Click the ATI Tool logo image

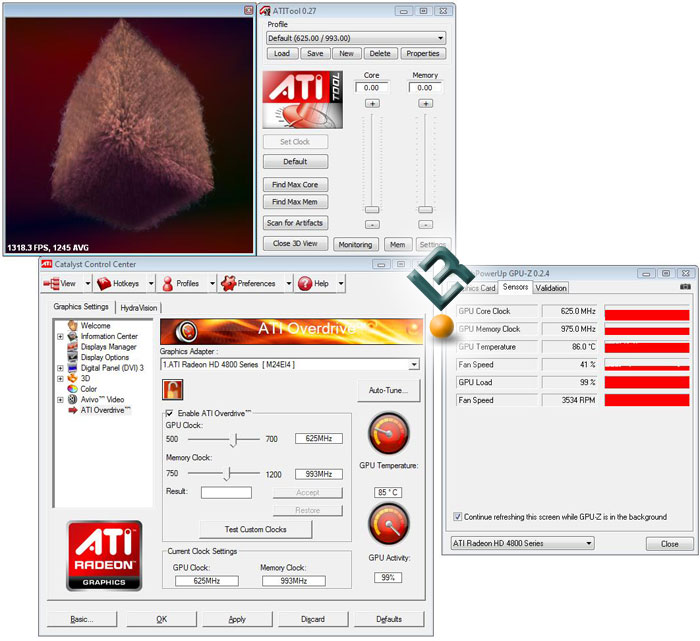302,100
